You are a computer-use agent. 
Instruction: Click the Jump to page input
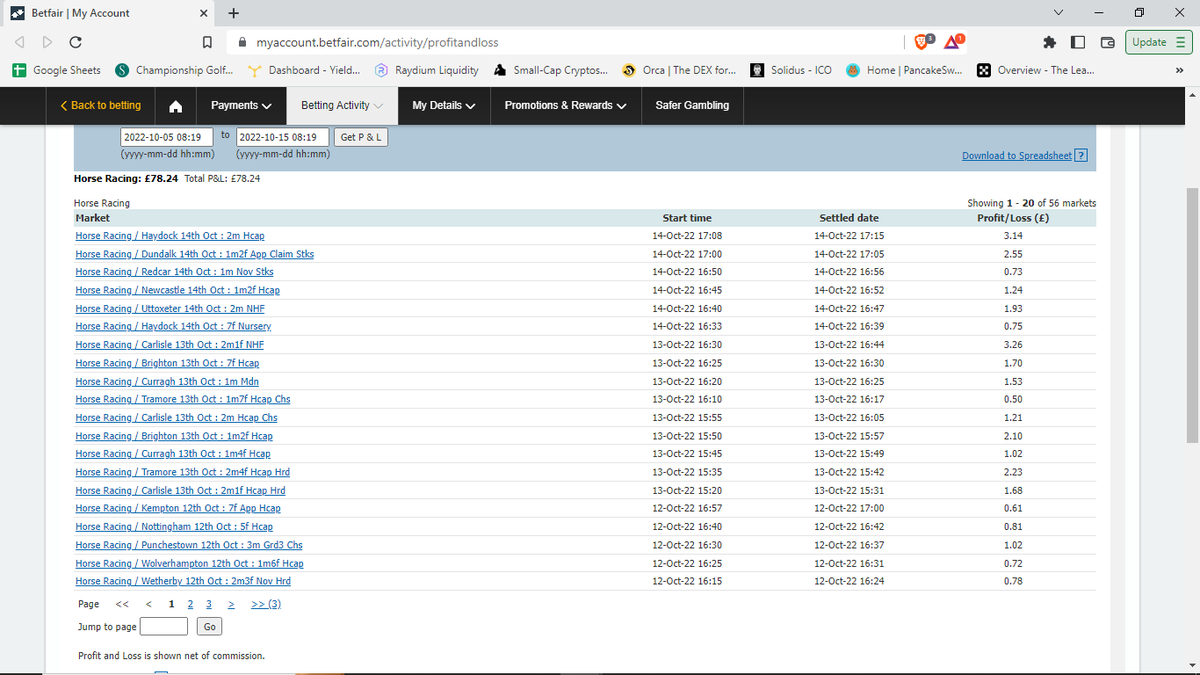pyautogui.click(x=164, y=627)
